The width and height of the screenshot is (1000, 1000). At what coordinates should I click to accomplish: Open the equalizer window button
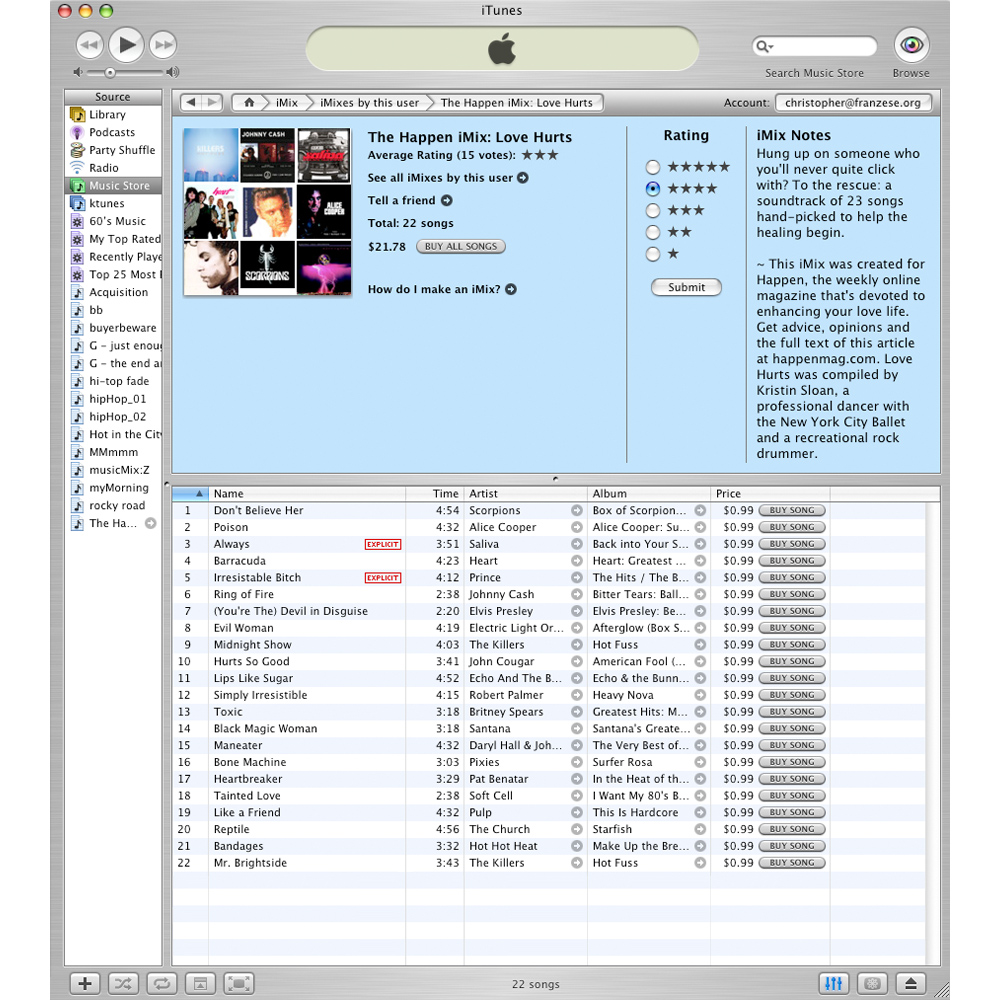pos(834,983)
